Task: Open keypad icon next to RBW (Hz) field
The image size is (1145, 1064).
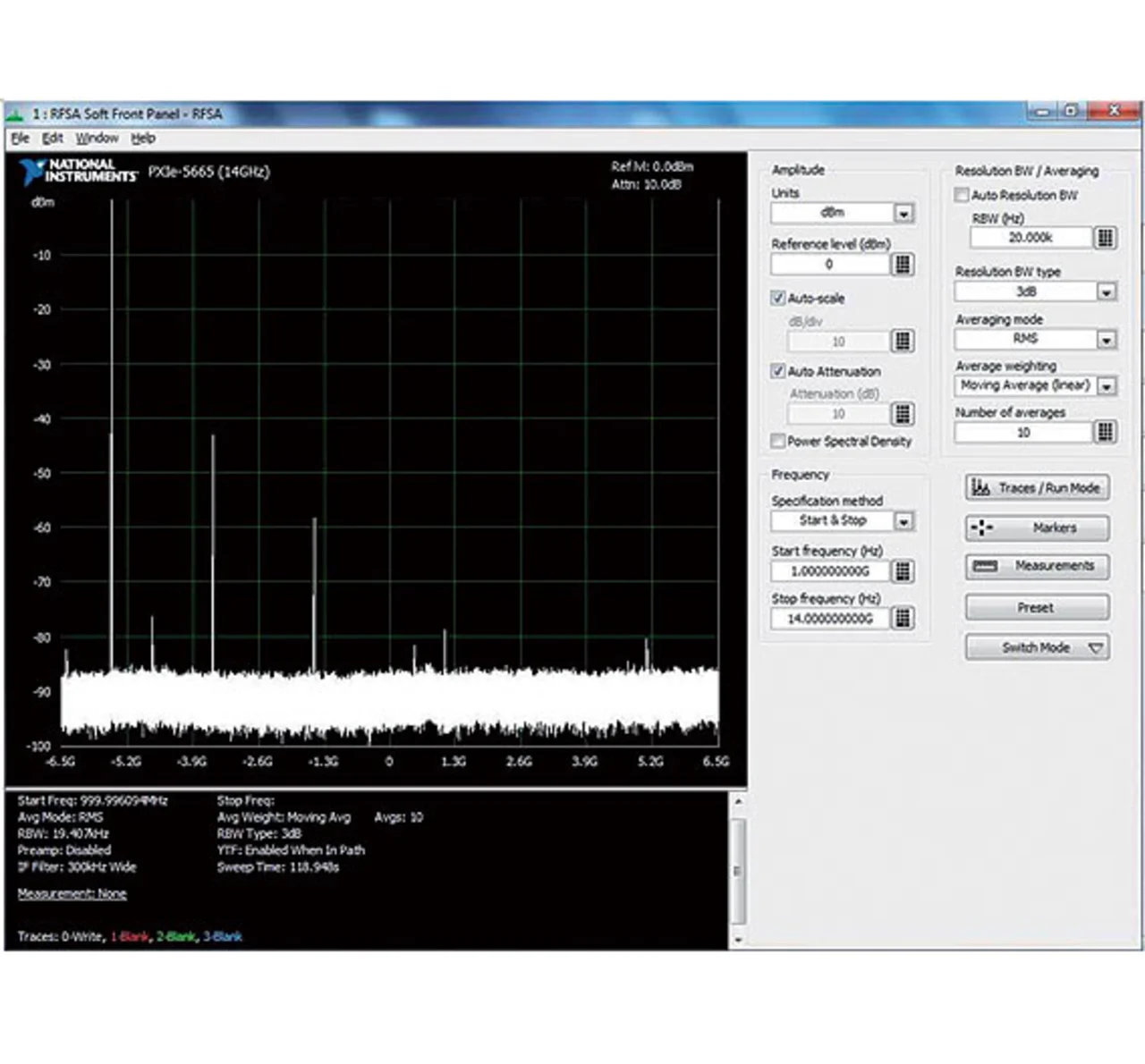Action: pos(1106,238)
